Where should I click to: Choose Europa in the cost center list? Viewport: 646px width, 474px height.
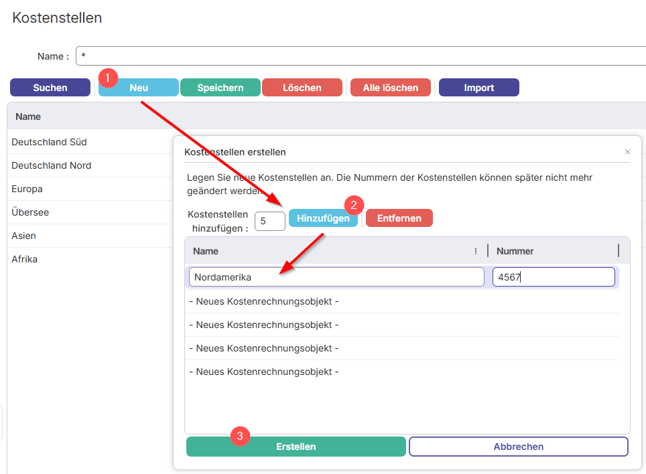point(30,189)
